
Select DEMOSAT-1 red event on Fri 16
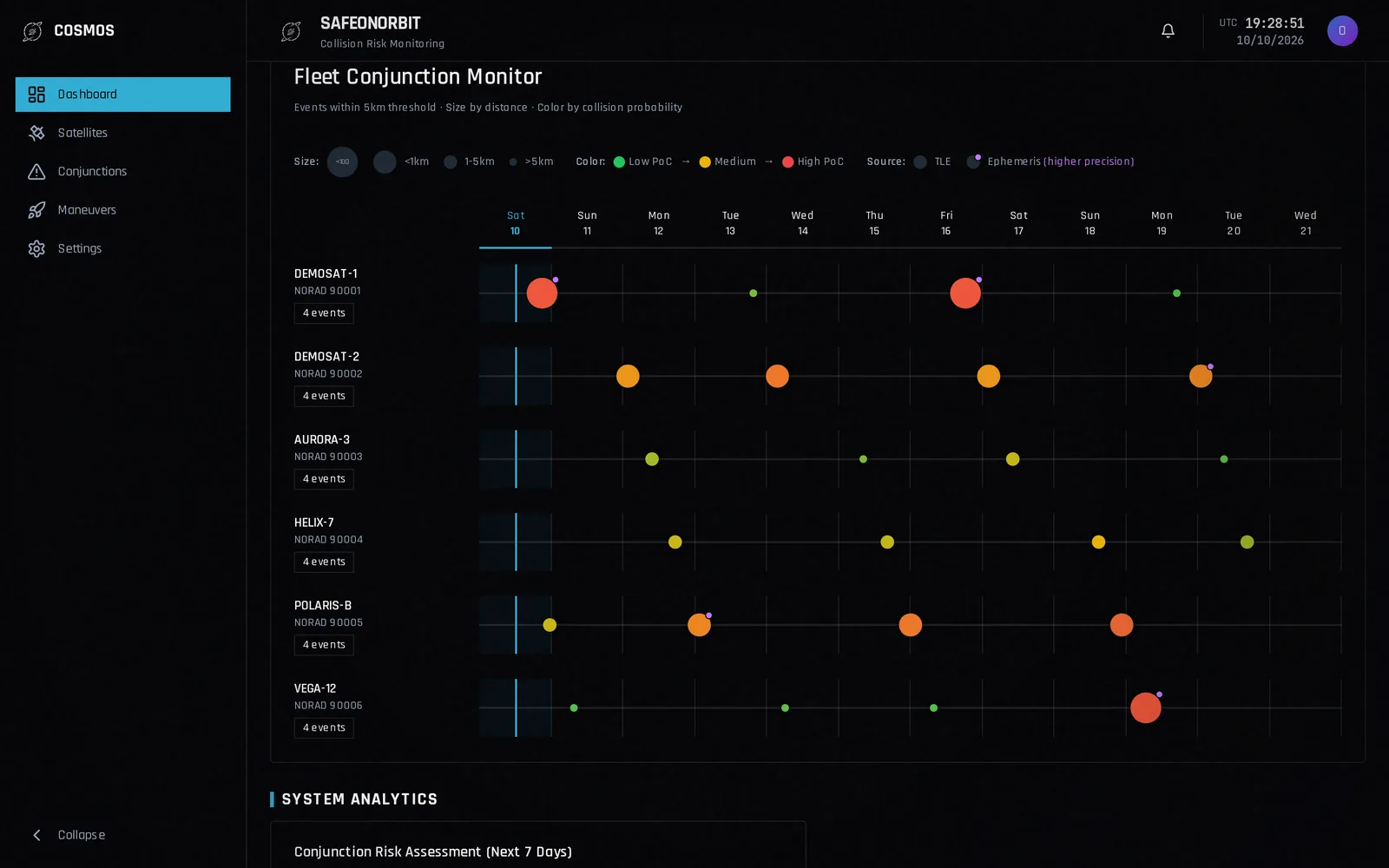click(965, 293)
